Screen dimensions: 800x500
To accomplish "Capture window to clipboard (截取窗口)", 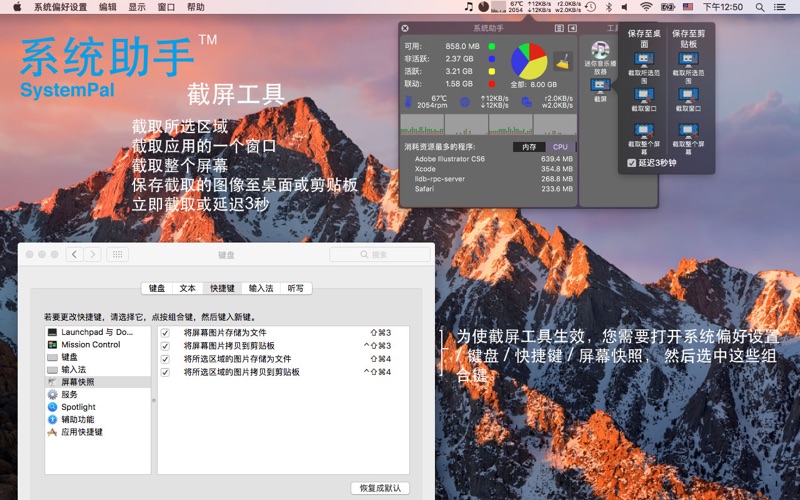I will pyautogui.click(x=688, y=96).
